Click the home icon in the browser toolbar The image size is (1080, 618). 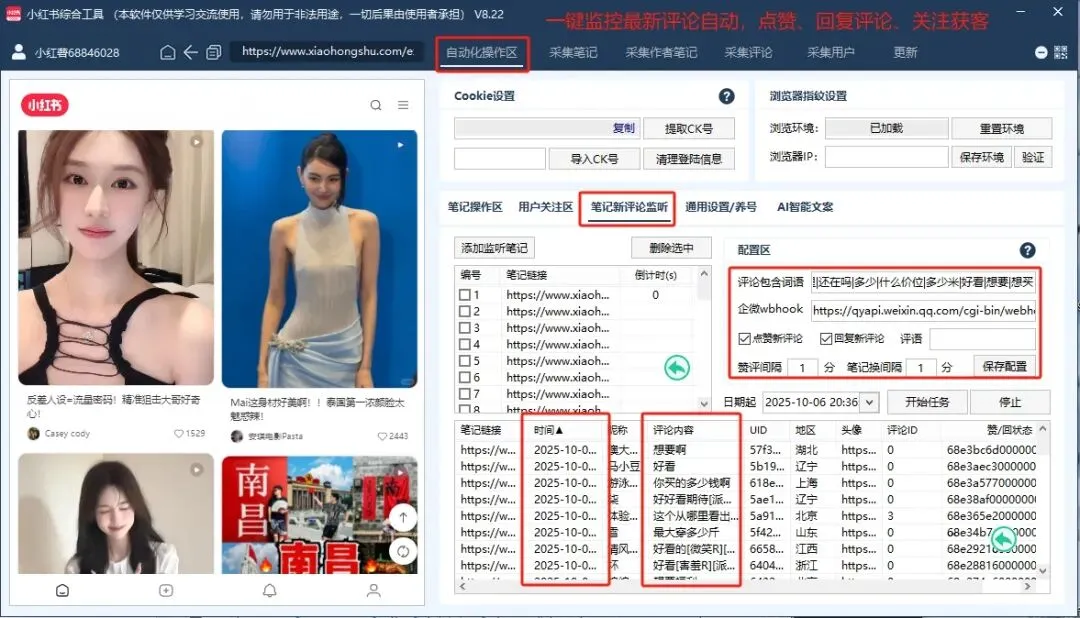coord(168,51)
